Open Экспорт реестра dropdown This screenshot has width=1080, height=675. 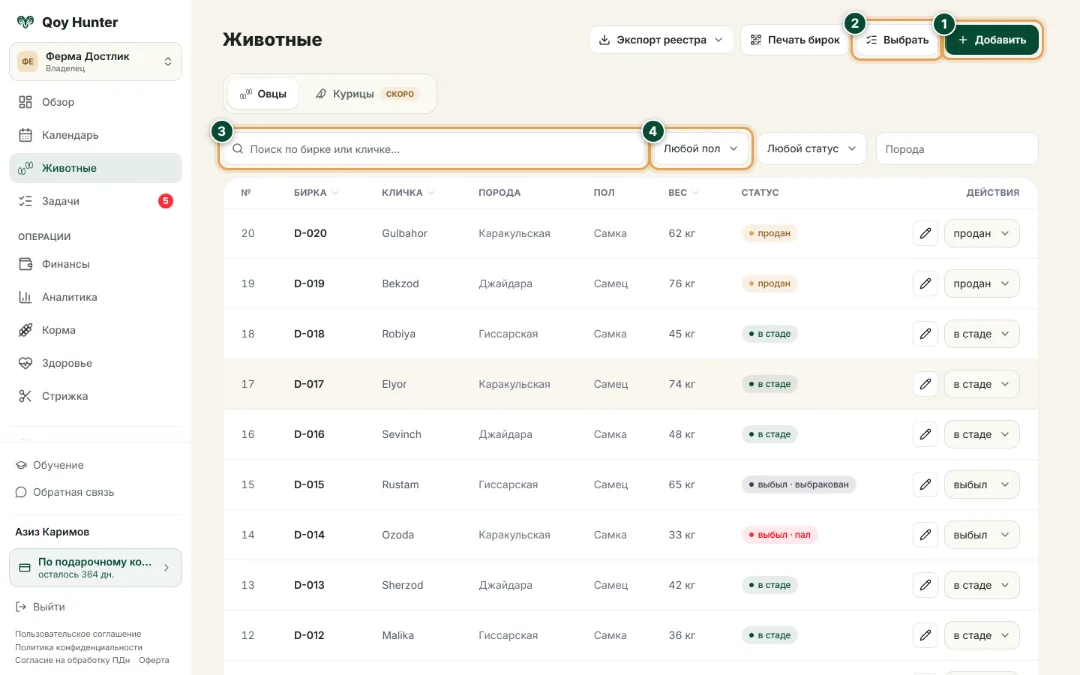pyautogui.click(x=661, y=40)
